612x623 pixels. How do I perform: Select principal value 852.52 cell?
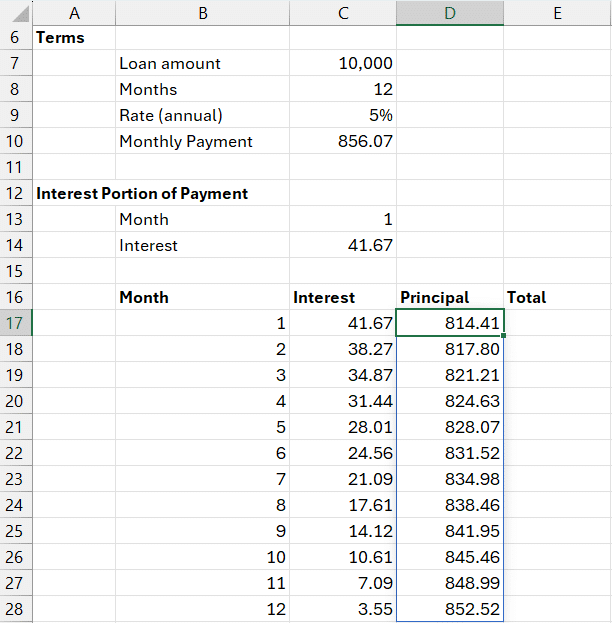click(x=449, y=609)
